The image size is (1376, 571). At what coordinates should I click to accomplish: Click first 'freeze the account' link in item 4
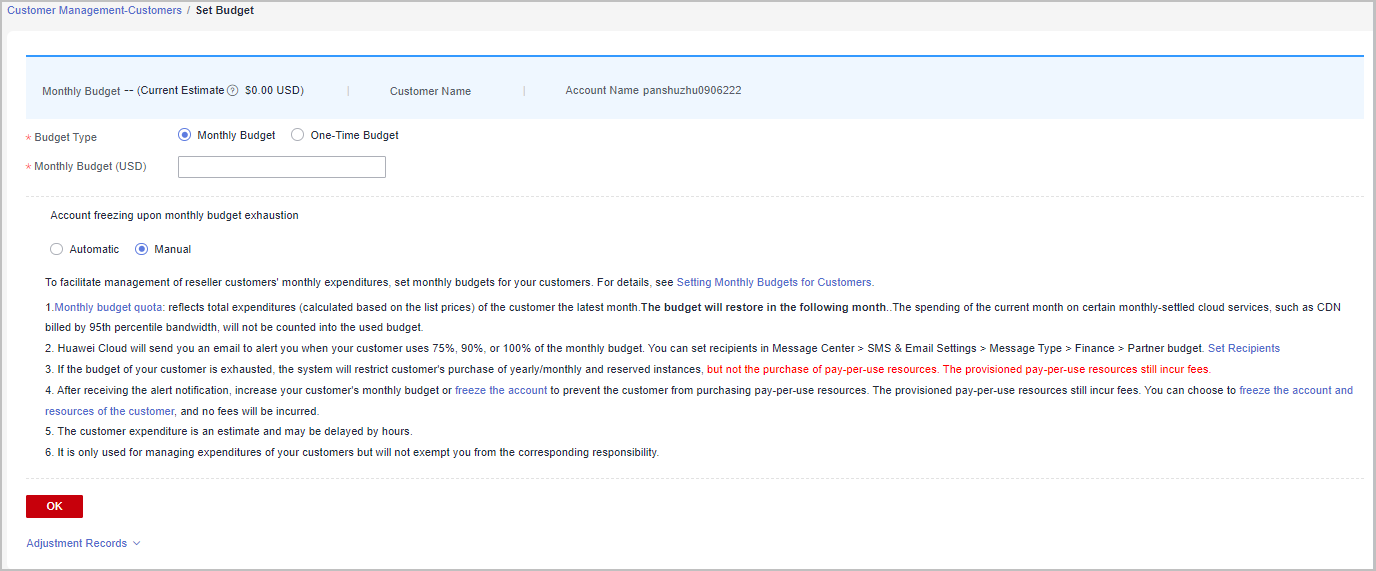point(501,390)
